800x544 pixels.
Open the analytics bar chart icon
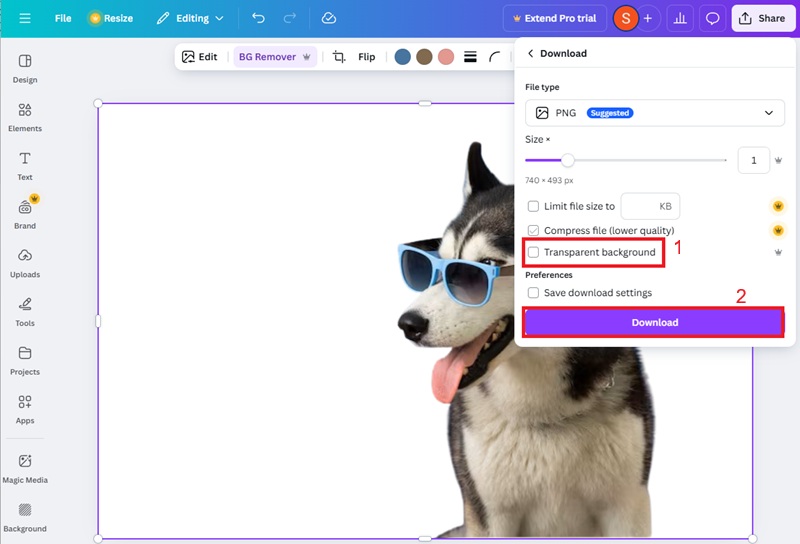680,18
